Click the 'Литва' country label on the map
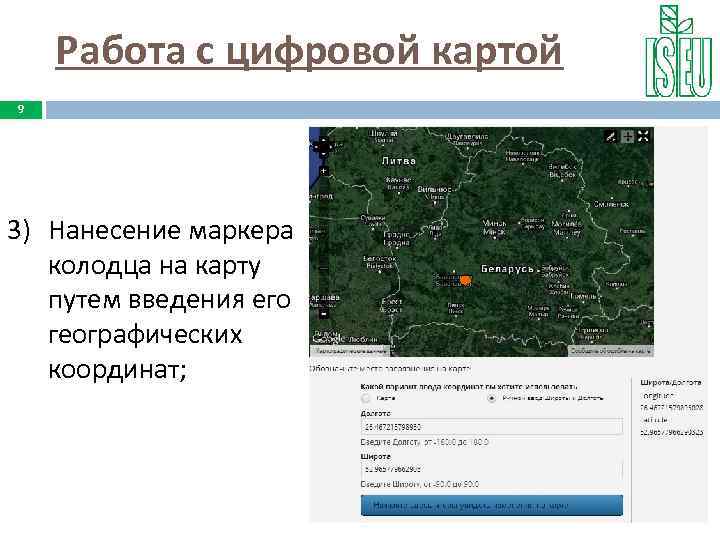 [x=399, y=161]
